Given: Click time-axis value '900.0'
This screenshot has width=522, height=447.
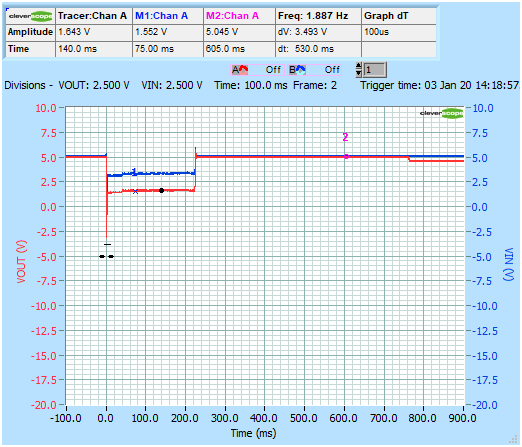Looking at the screenshot, I should tap(463, 418).
